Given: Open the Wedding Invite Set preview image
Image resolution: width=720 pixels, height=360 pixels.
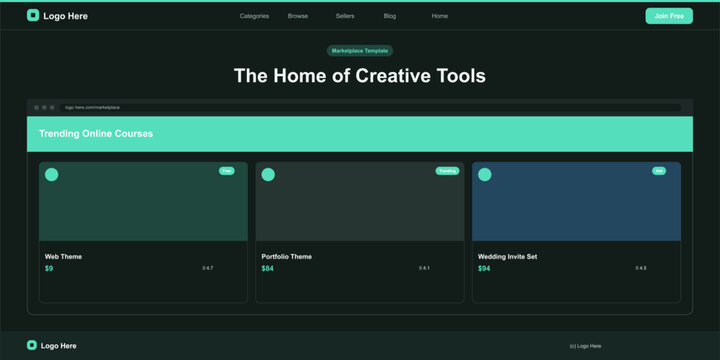Looking at the screenshot, I should coord(576,201).
